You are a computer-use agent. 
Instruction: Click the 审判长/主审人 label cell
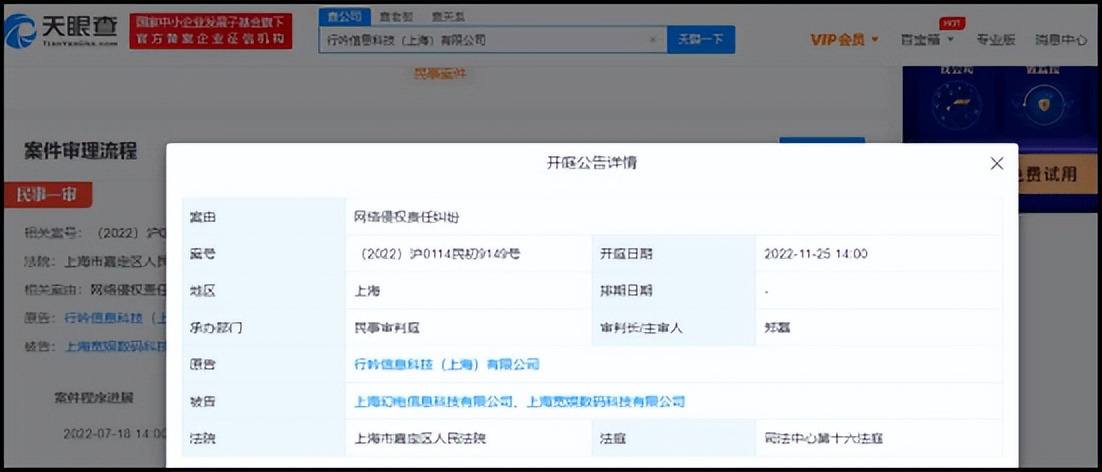673,327
